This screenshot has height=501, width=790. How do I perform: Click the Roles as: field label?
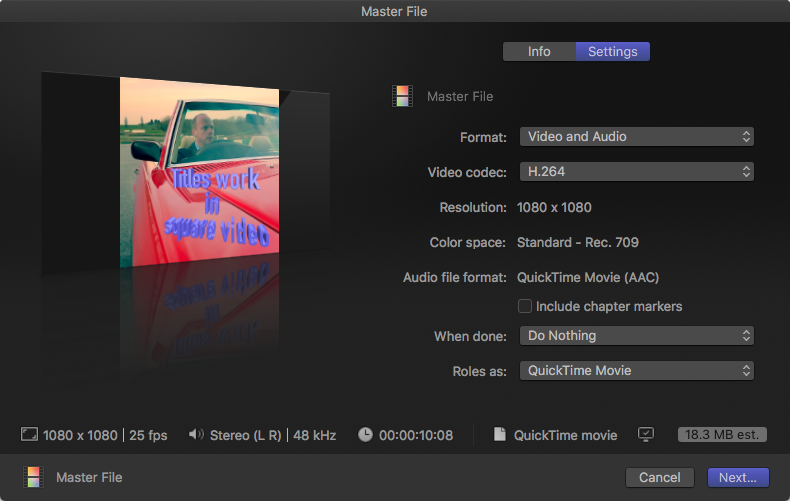[479, 371]
